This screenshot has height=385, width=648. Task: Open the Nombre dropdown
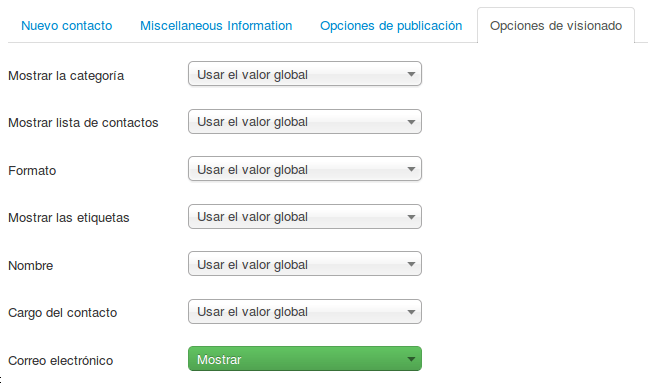(x=305, y=264)
